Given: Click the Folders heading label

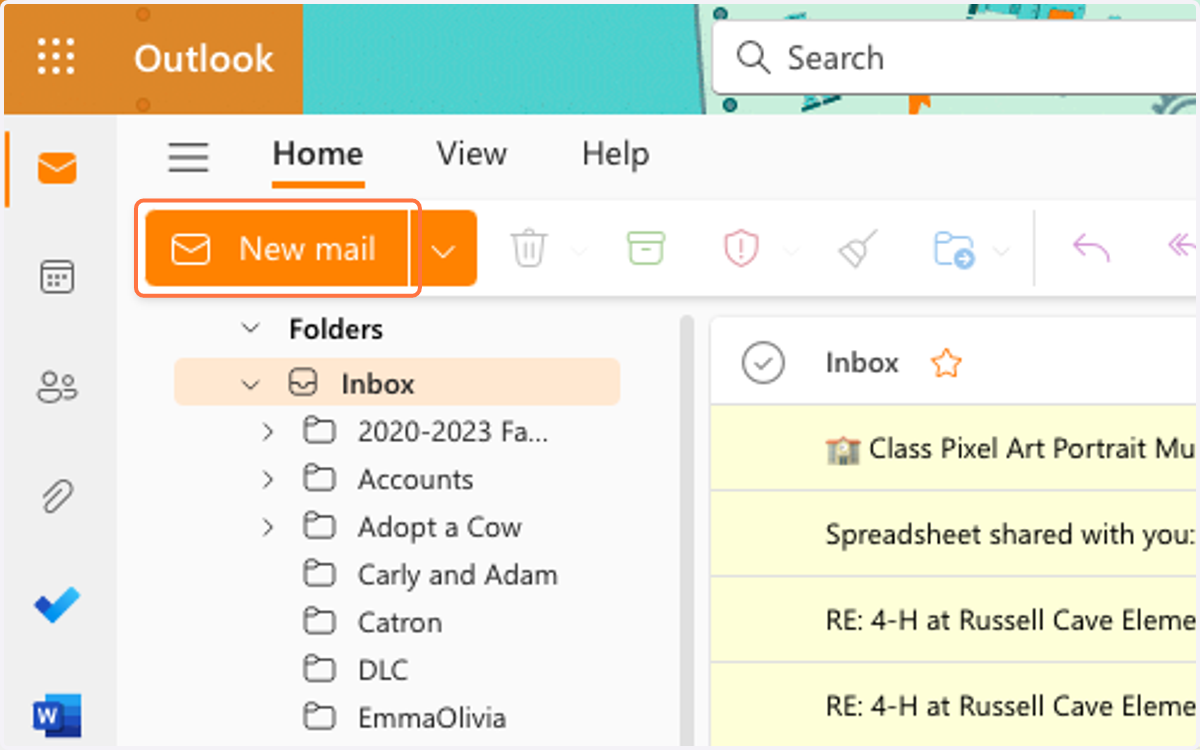Looking at the screenshot, I should tap(336, 328).
